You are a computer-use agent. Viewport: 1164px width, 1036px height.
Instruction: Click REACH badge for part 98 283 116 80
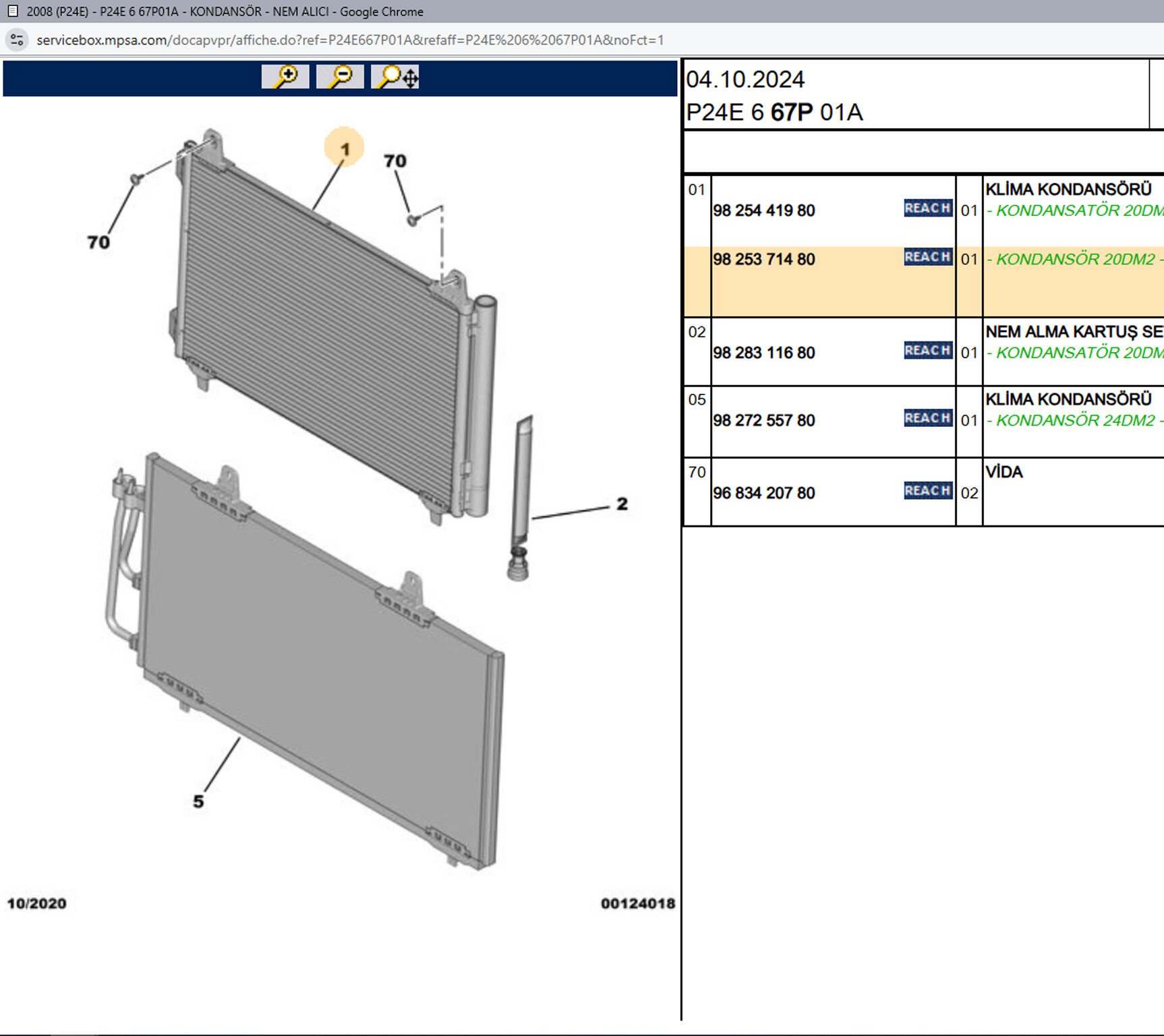point(927,351)
